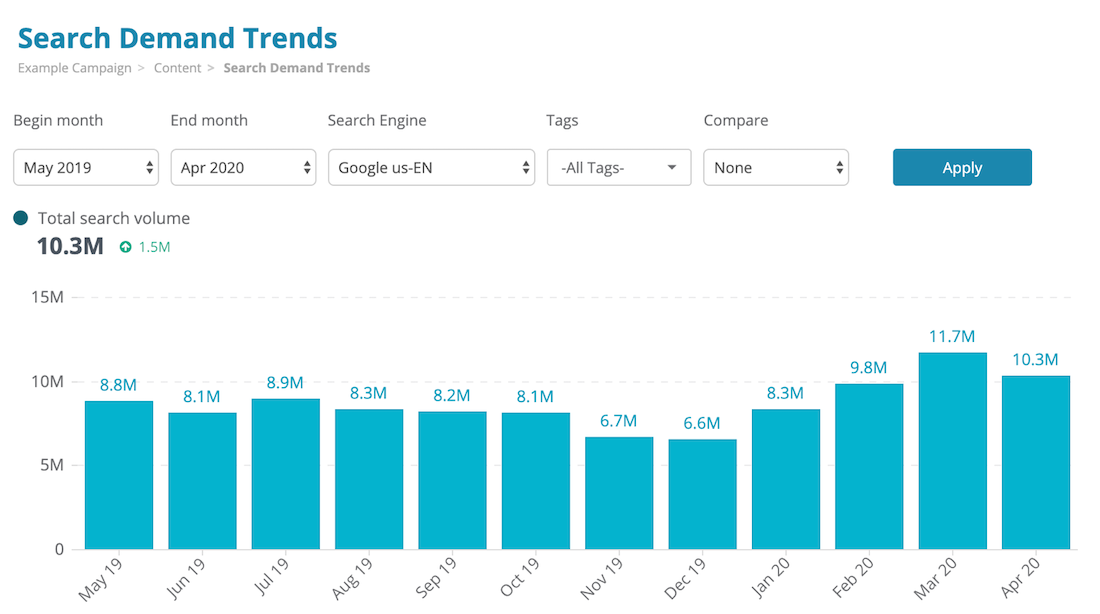Open the All Tags dropdown
Image resolution: width=1100 pixels, height=614 pixels.
[619, 168]
